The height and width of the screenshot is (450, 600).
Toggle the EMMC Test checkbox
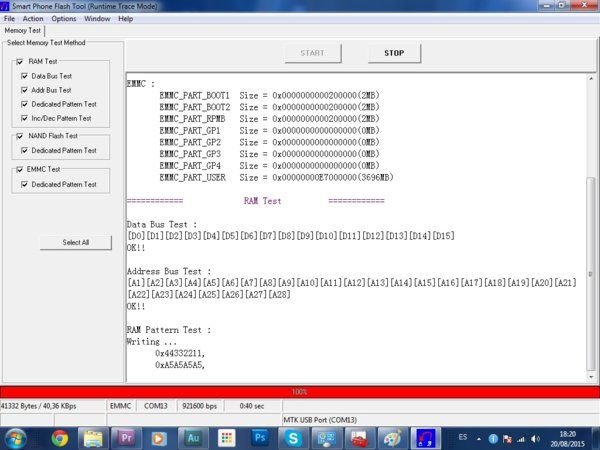[20, 170]
